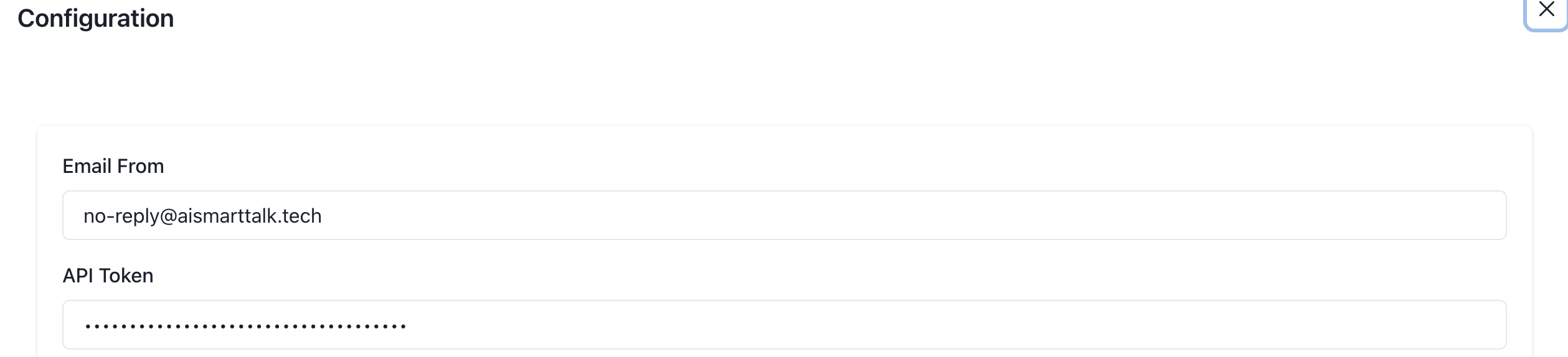Image resolution: width=1568 pixels, height=357 pixels.
Task: Focus the Email From input field
Action: pyautogui.click(x=783, y=215)
